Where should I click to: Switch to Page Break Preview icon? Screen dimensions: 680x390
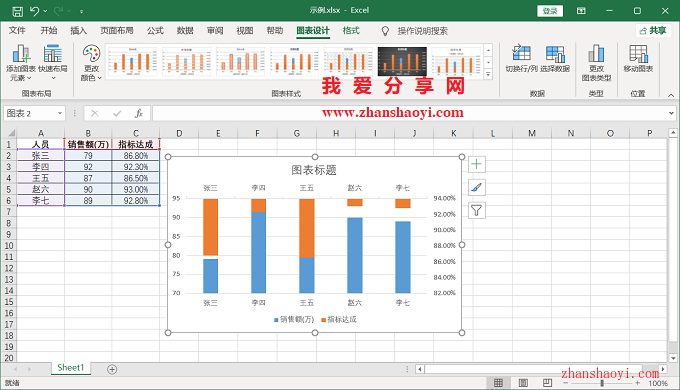[547, 383]
